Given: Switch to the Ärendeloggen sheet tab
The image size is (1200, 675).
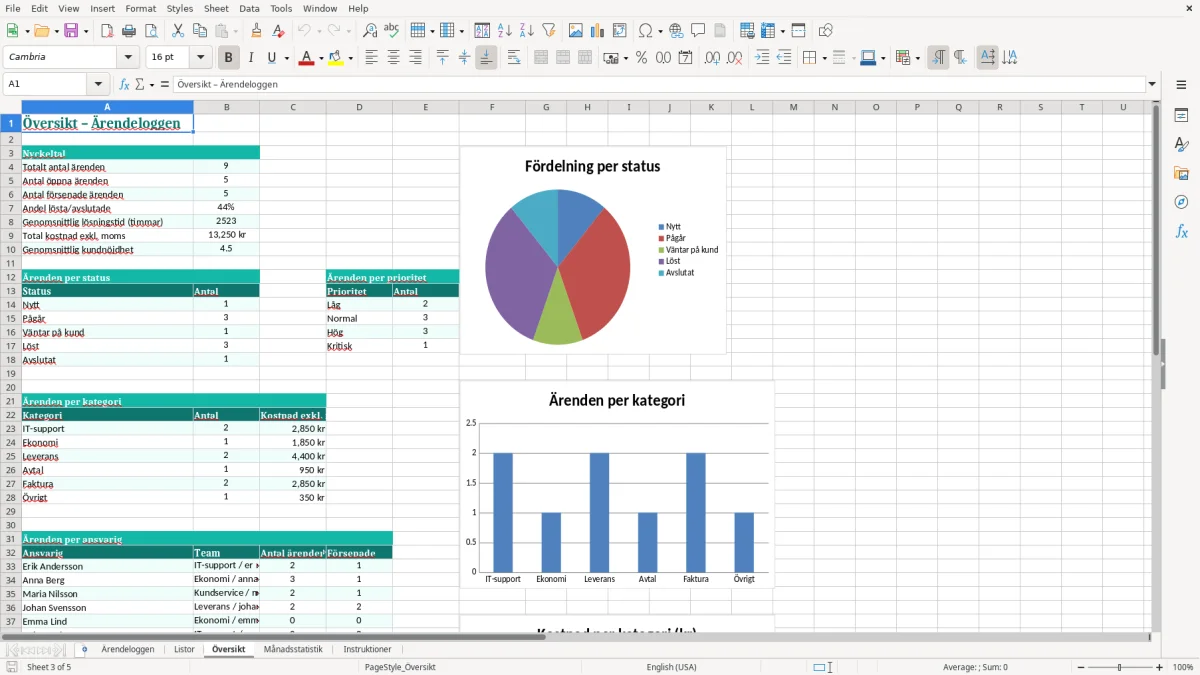Looking at the screenshot, I should (128, 649).
